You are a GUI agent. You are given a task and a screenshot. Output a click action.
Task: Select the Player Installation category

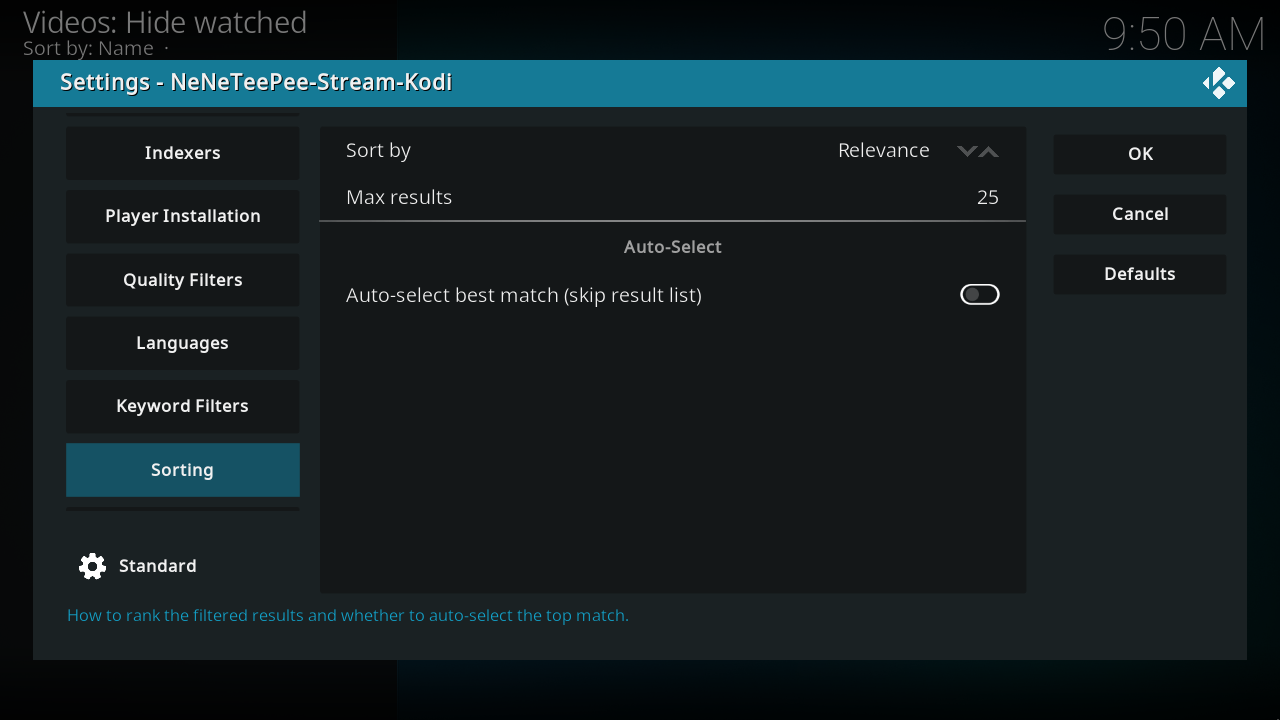pos(183,216)
